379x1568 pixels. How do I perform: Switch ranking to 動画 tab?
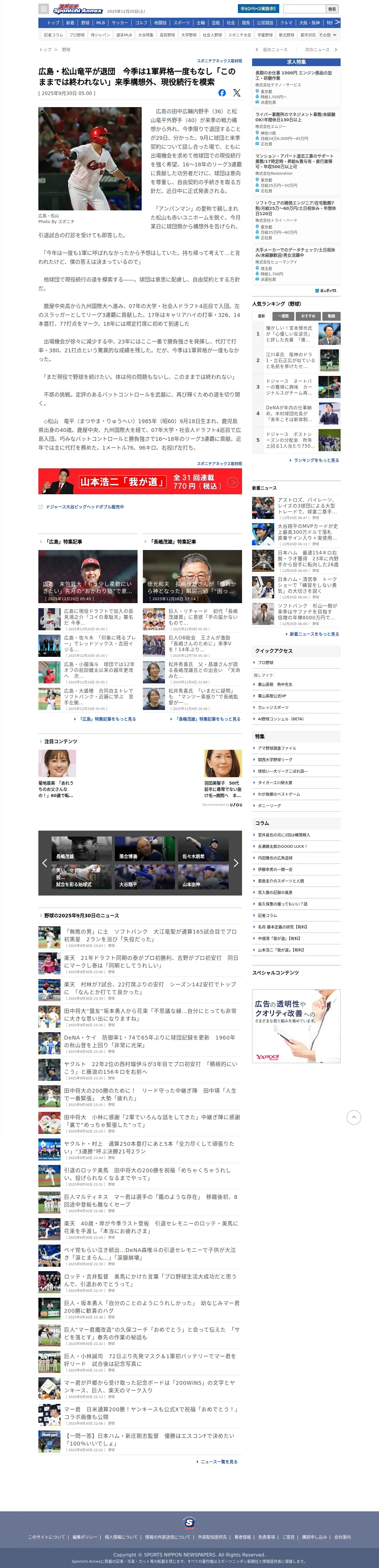pyautogui.click(x=331, y=316)
